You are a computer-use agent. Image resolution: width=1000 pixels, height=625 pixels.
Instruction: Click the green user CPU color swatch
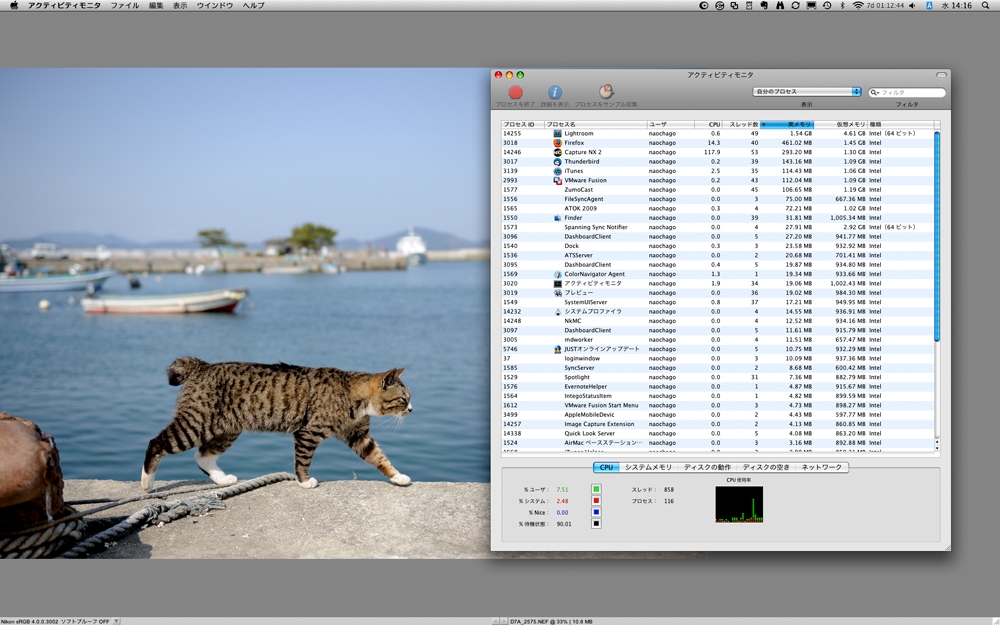(x=596, y=489)
